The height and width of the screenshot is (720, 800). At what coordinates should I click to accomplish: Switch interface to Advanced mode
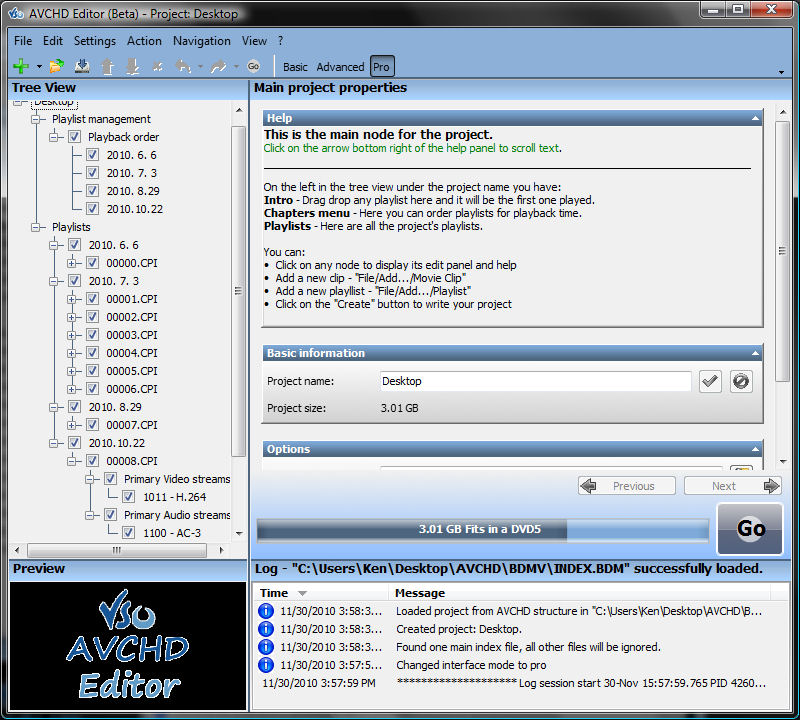[340, 67]
